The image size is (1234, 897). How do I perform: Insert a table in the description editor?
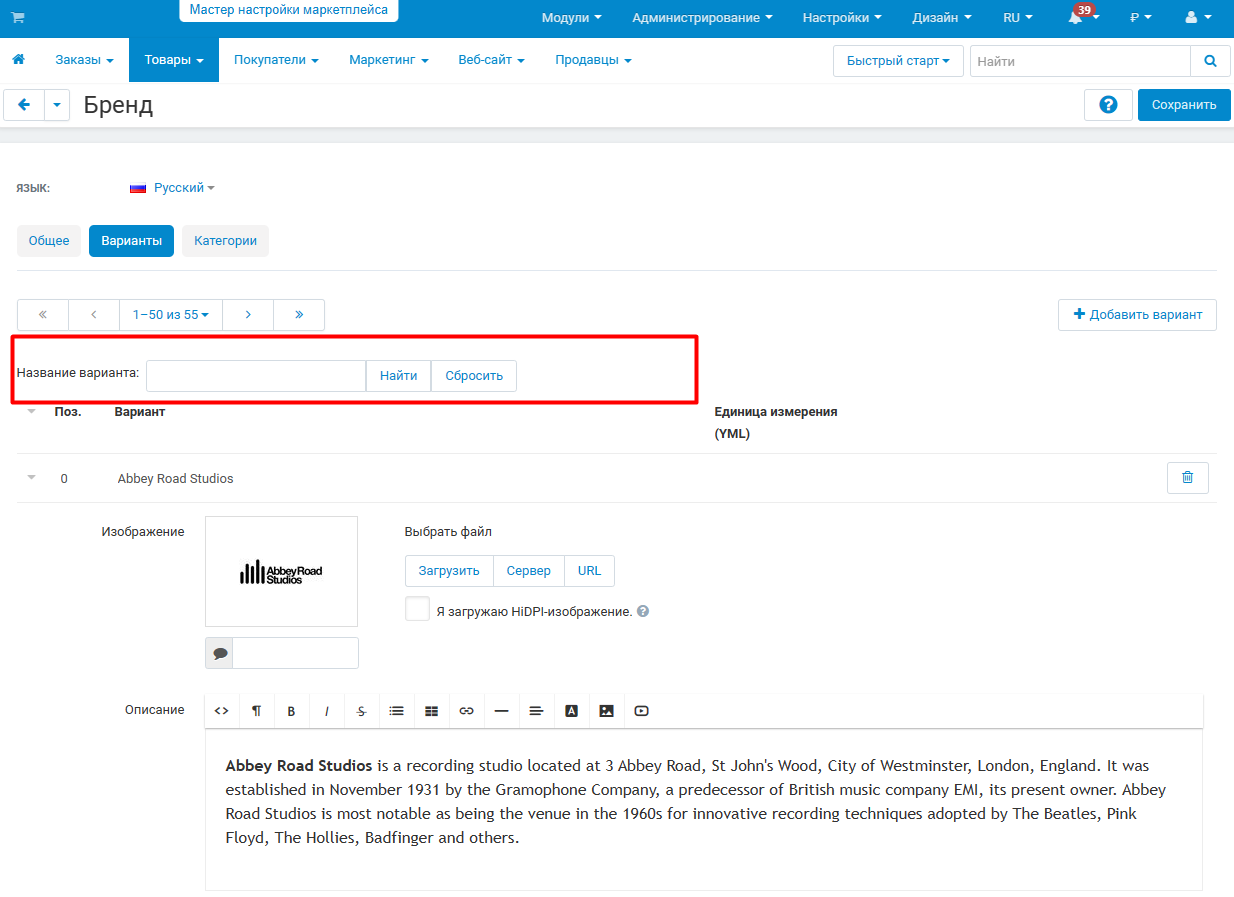(432, 711)
